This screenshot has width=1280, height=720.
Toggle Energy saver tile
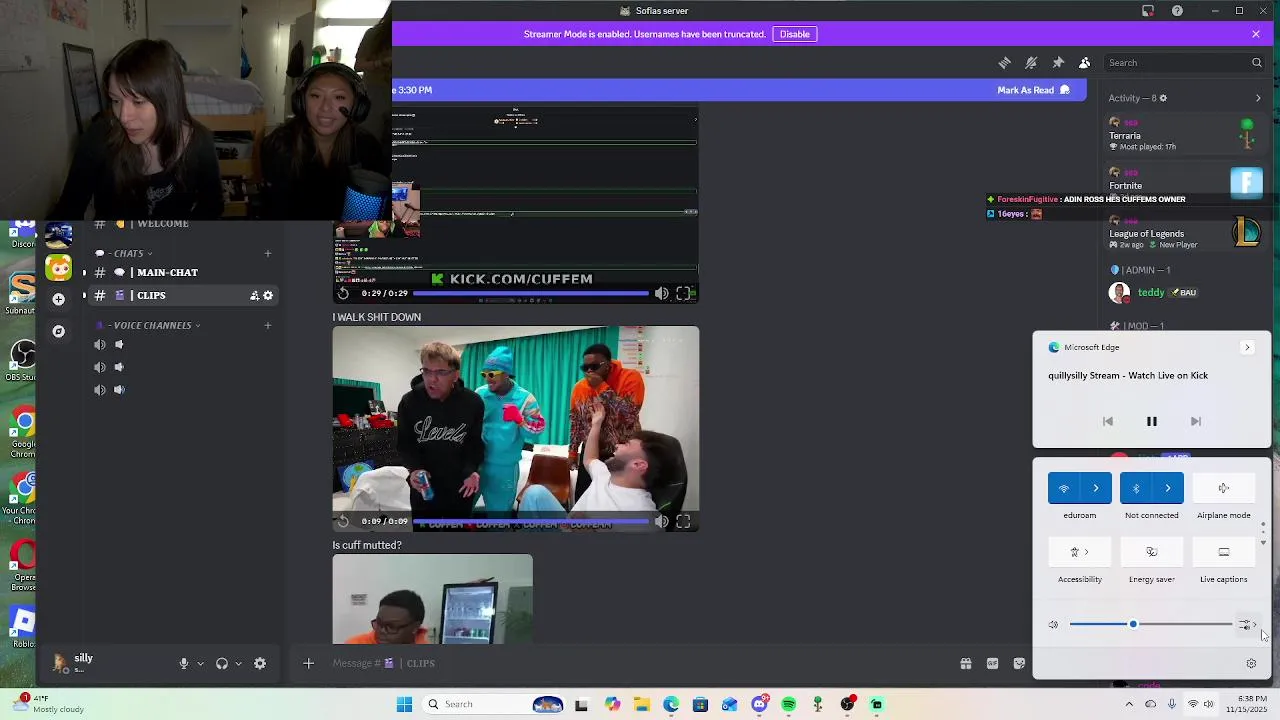coord(1152,552)
